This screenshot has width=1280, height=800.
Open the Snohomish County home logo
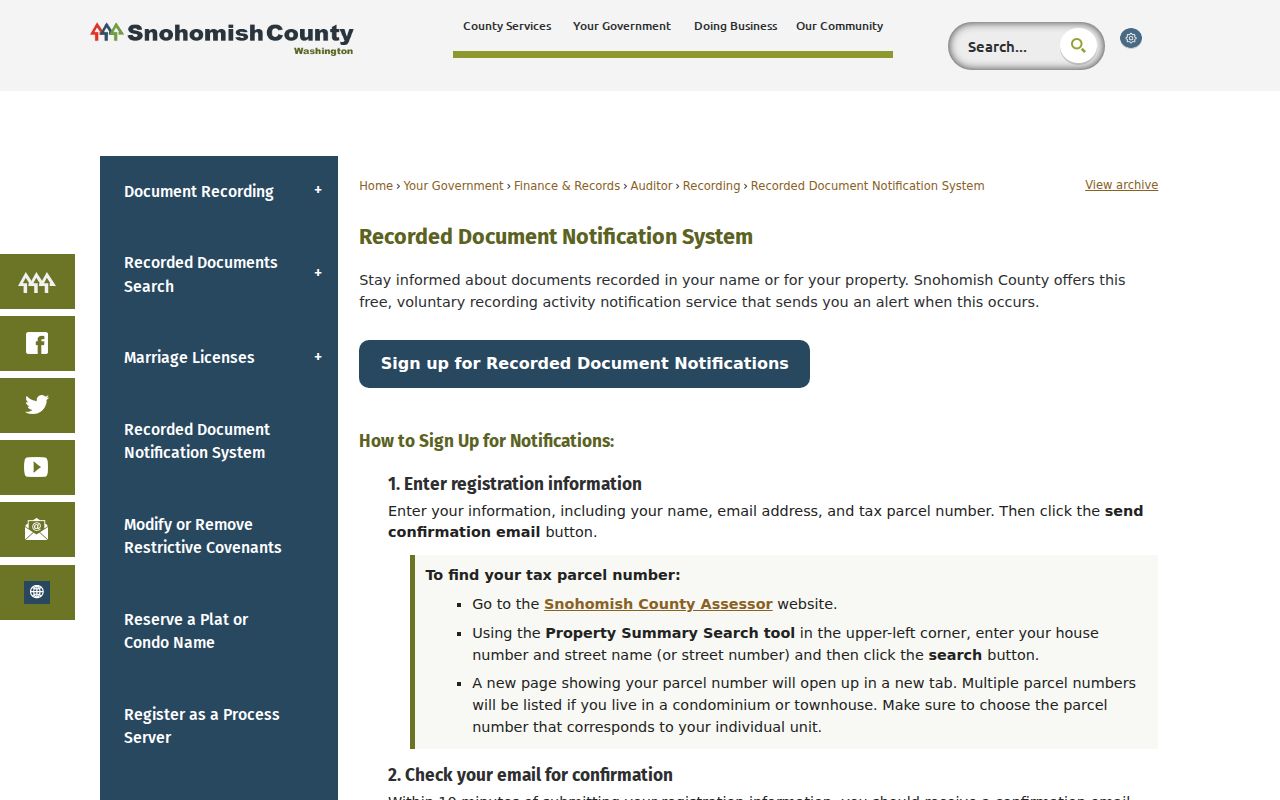pyautogui.click(x=221, y=38)
